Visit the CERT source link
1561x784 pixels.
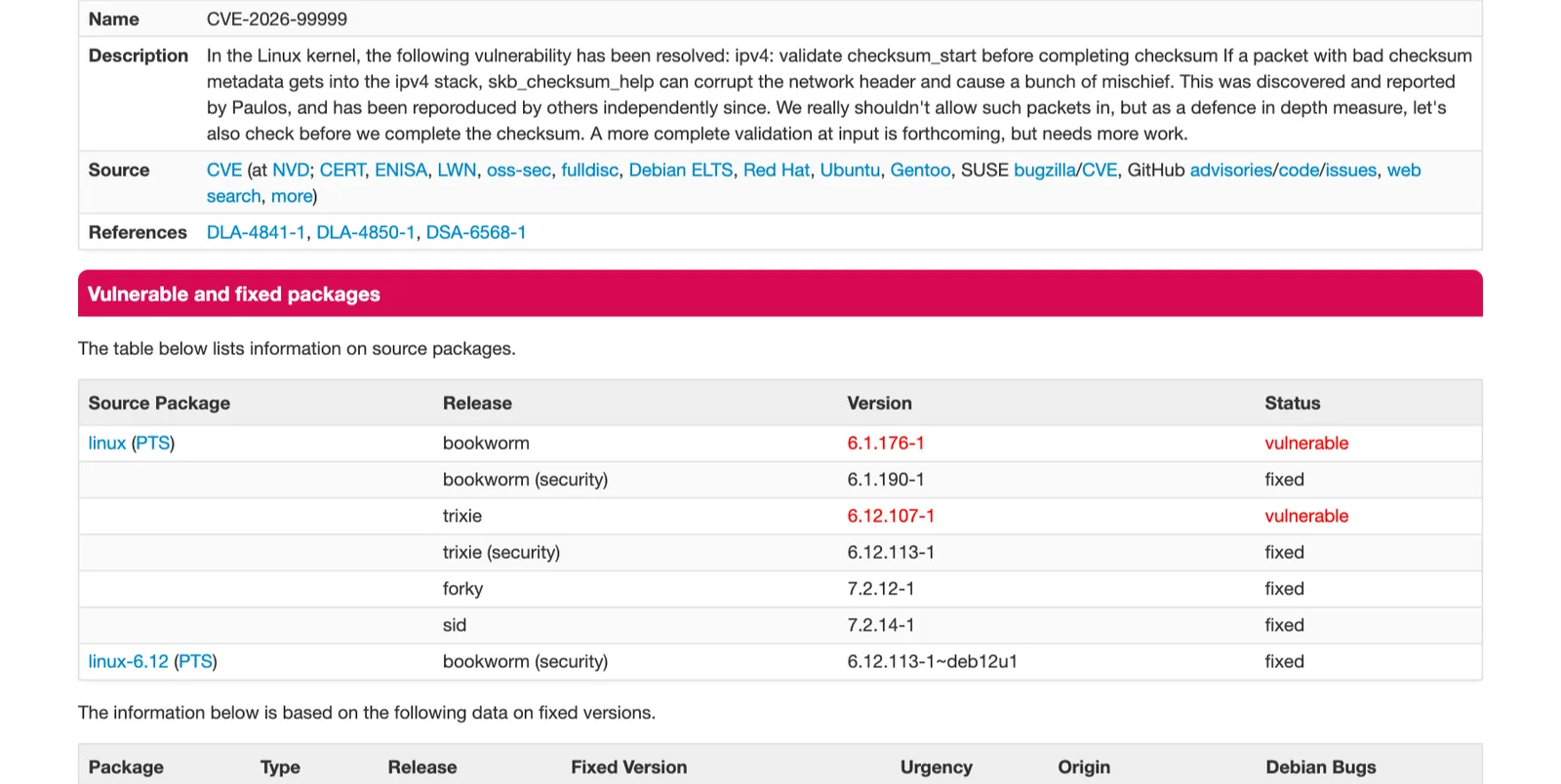(x=342, y=170)
